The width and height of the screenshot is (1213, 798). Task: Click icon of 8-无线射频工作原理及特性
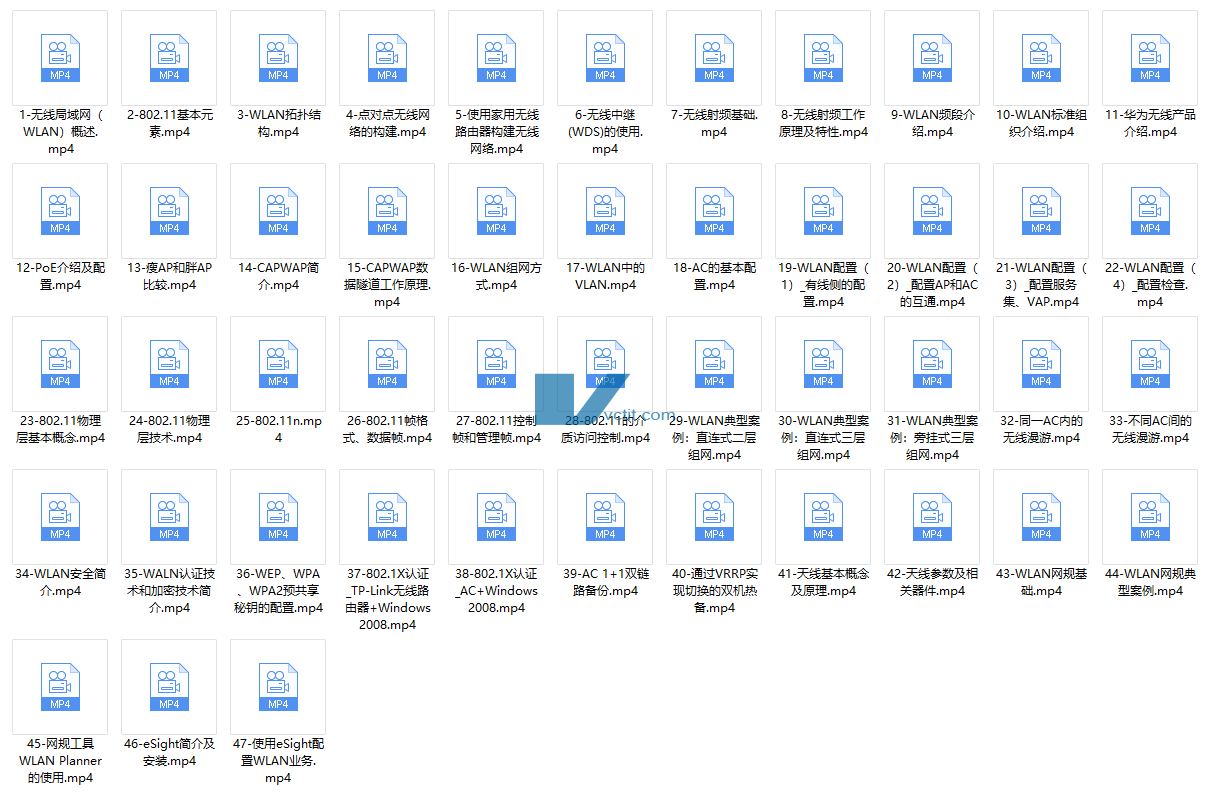(x=823, y=58)
